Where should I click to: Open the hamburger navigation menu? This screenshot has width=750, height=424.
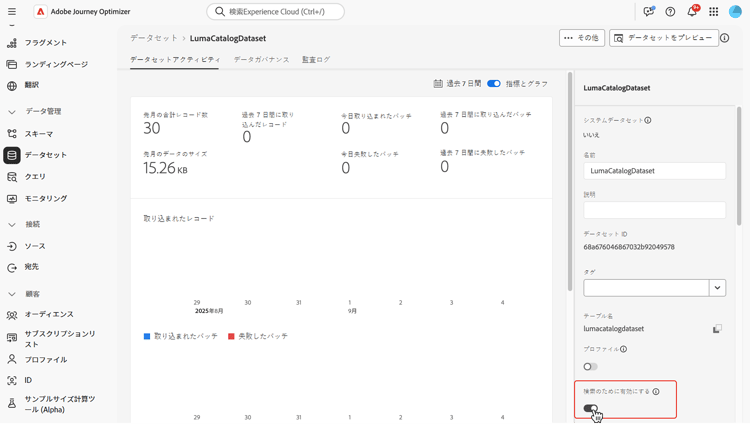coord(12,11)
